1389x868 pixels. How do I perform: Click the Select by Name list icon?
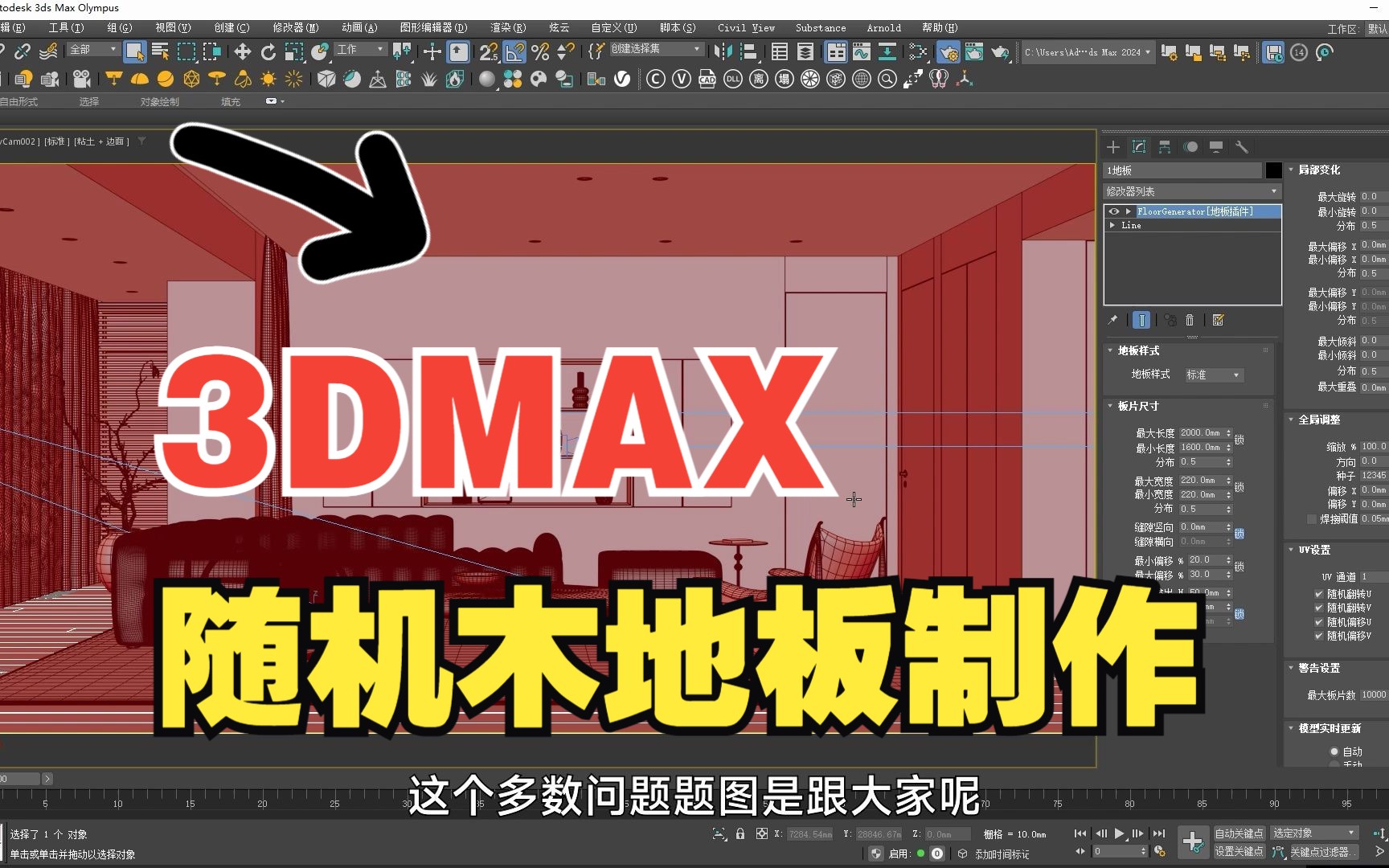(161, 52)
